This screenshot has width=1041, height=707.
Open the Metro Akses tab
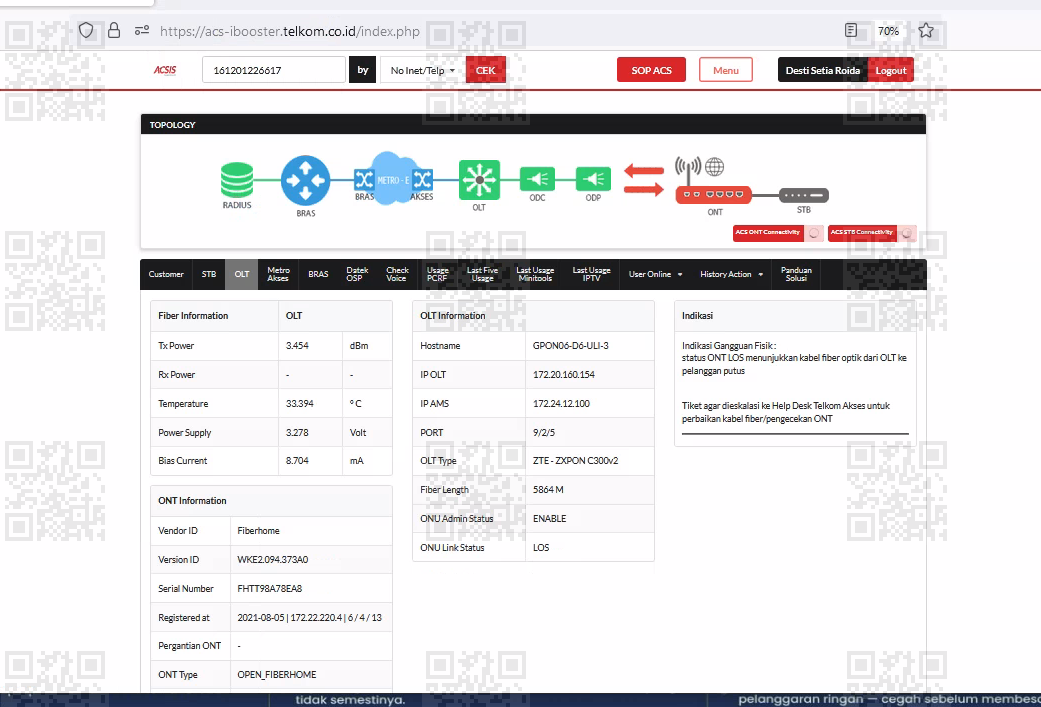point(278,274)
